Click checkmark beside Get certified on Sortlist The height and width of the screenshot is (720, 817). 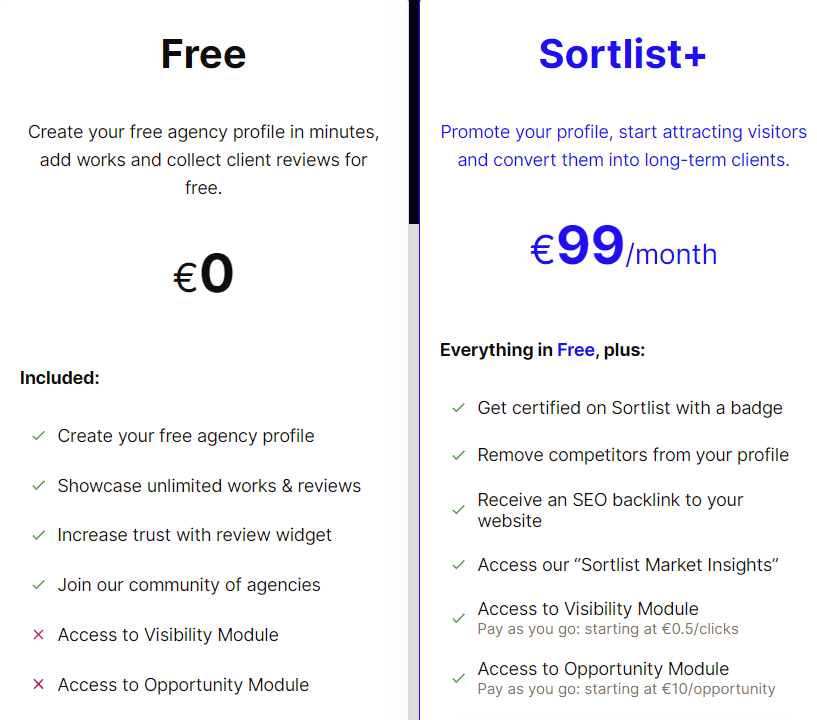click(x=459, y=408)
